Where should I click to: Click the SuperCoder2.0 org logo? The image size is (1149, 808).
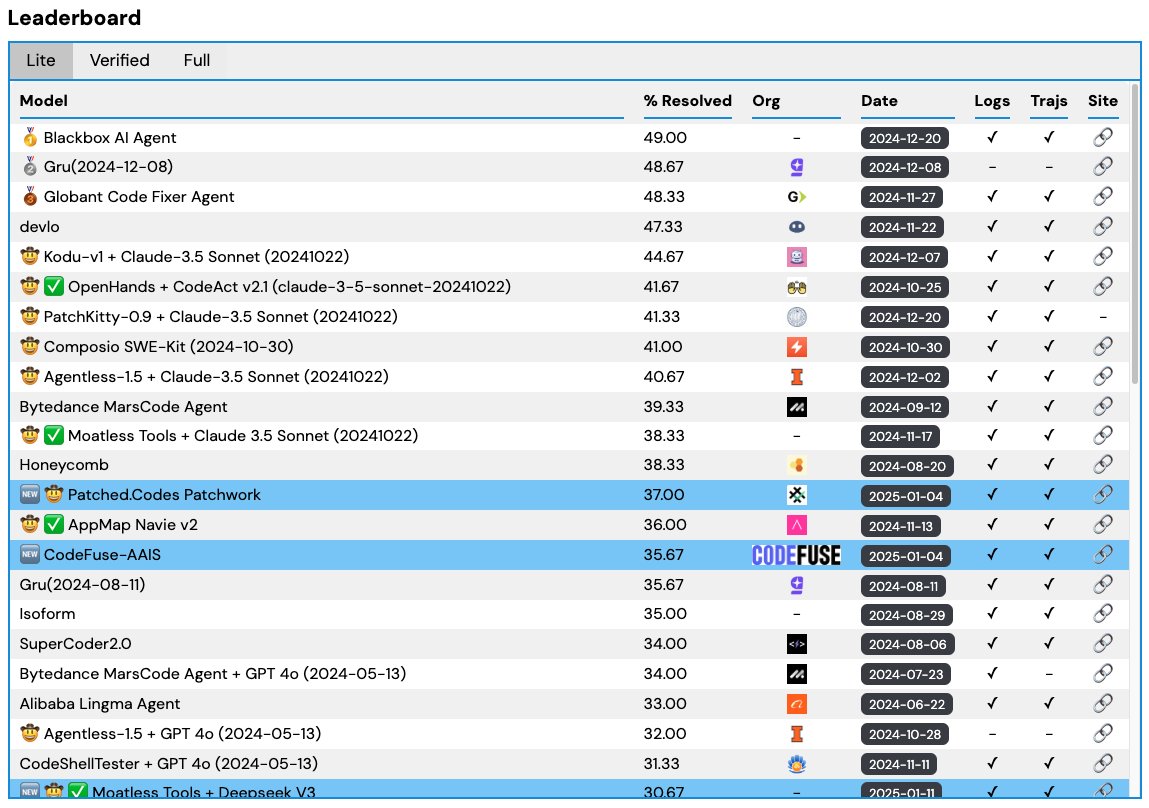797,644
